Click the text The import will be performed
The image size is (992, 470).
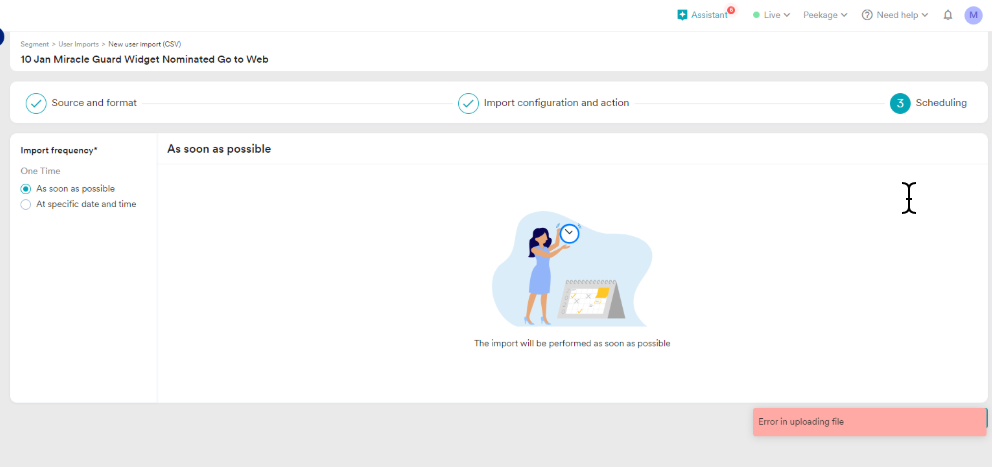[572, 343]
